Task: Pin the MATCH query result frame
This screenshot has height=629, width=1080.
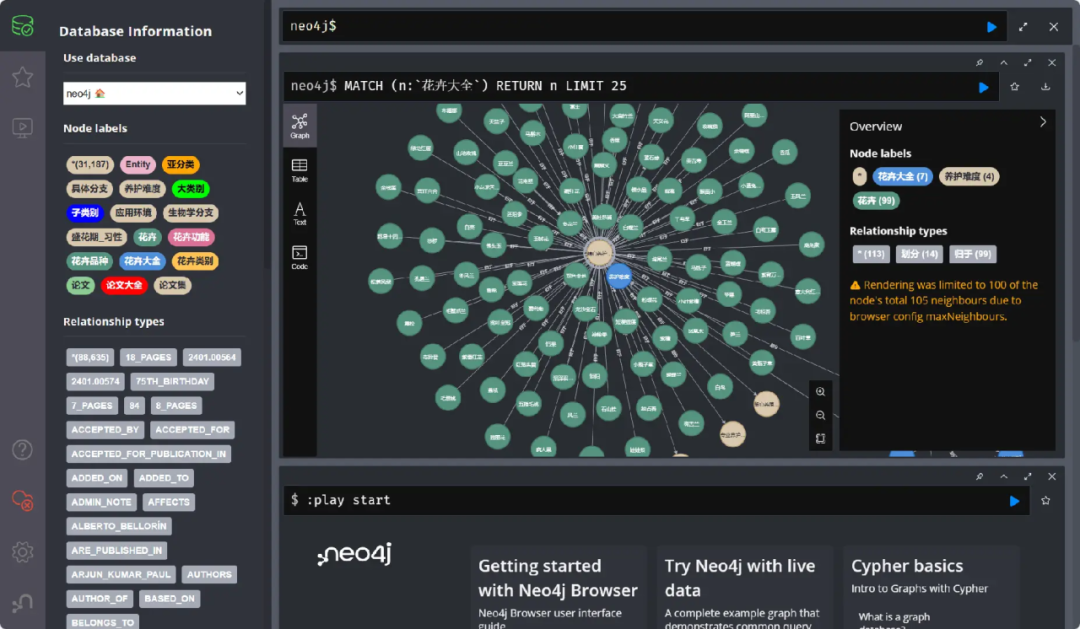Action: [x=979, y=63]
